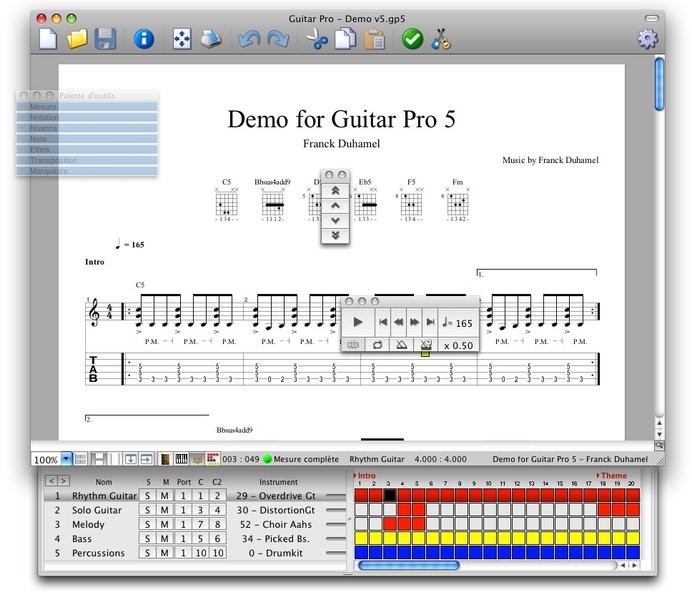Paste with the clipboard icon
This screenshot has width=692, height=600.
click(374, 39)
